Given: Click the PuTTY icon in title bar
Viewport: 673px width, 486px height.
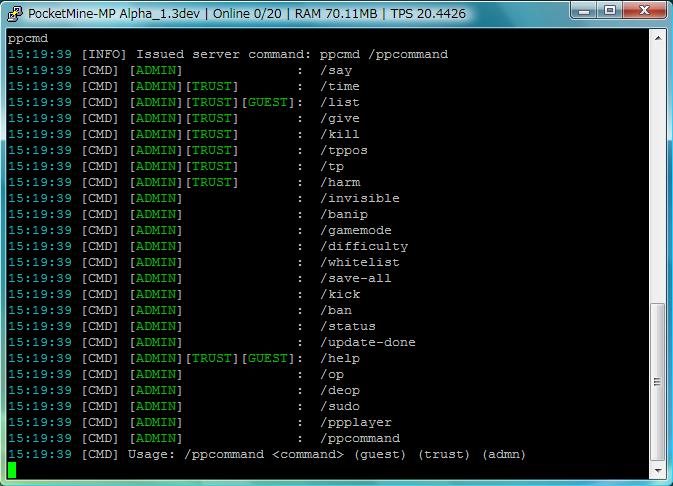Looking at the screenshot, I should [x=14, y=13].
